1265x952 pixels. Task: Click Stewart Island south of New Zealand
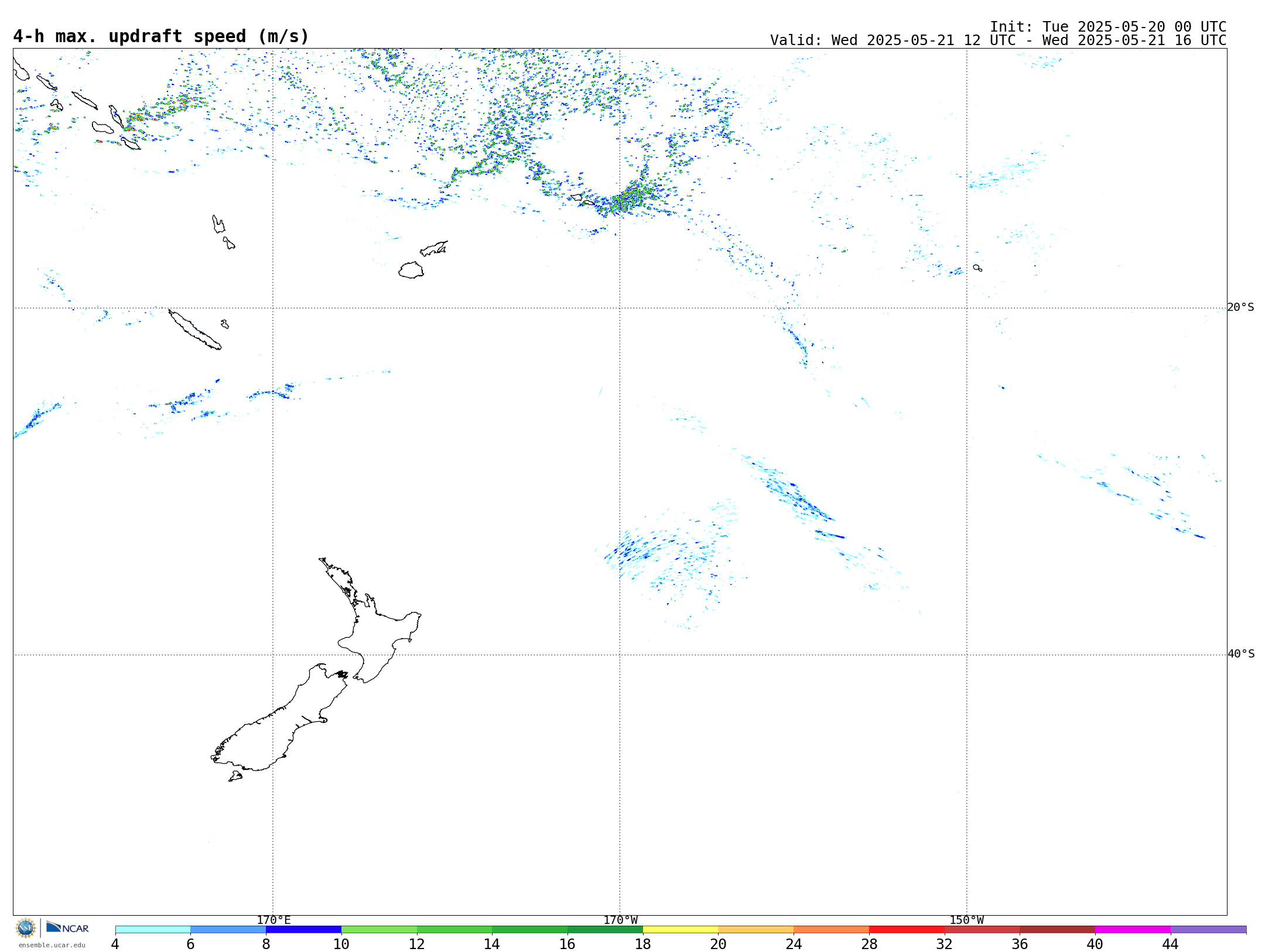pos(235,776)
